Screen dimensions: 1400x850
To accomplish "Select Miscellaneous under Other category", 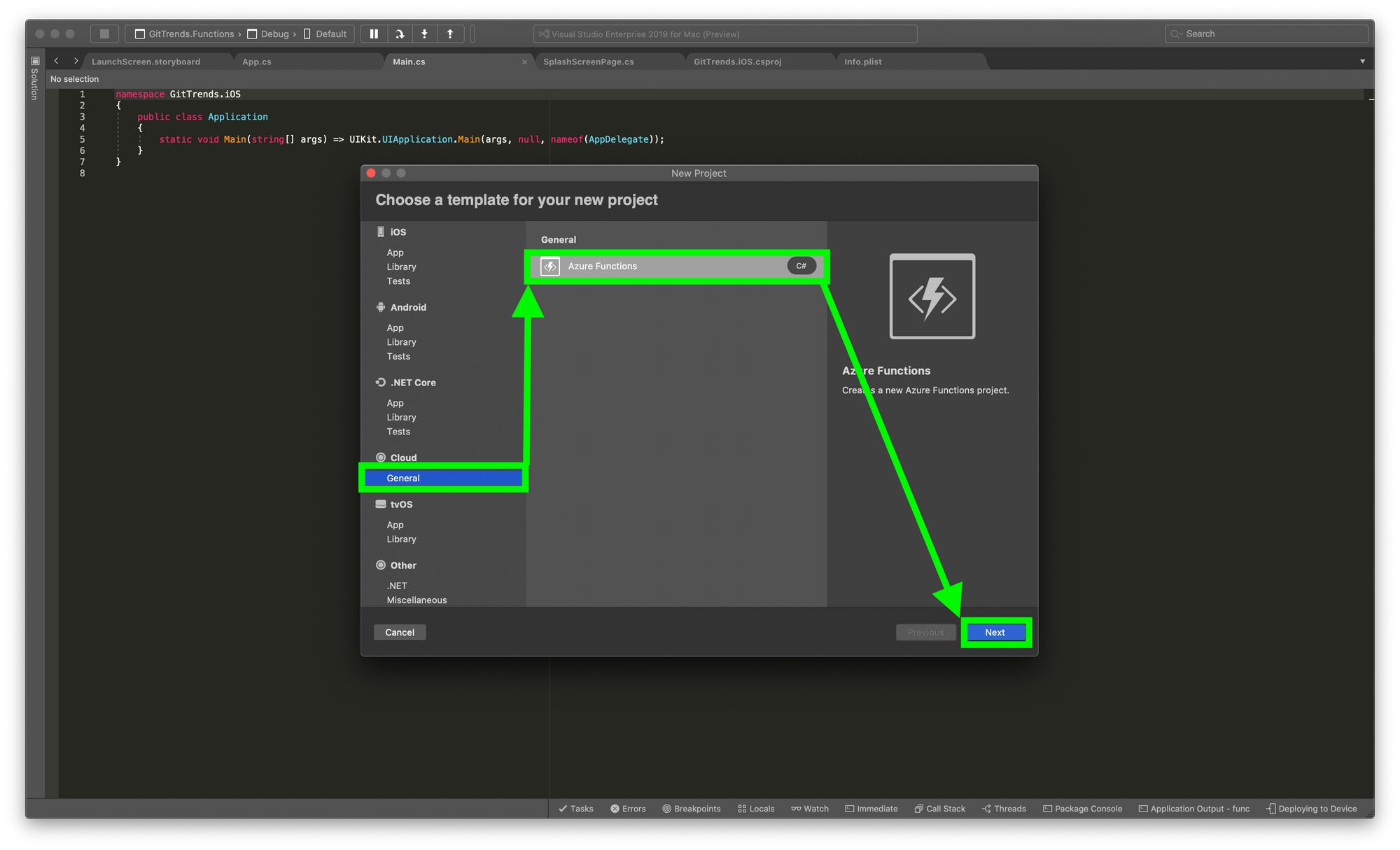I will [416, 600].
